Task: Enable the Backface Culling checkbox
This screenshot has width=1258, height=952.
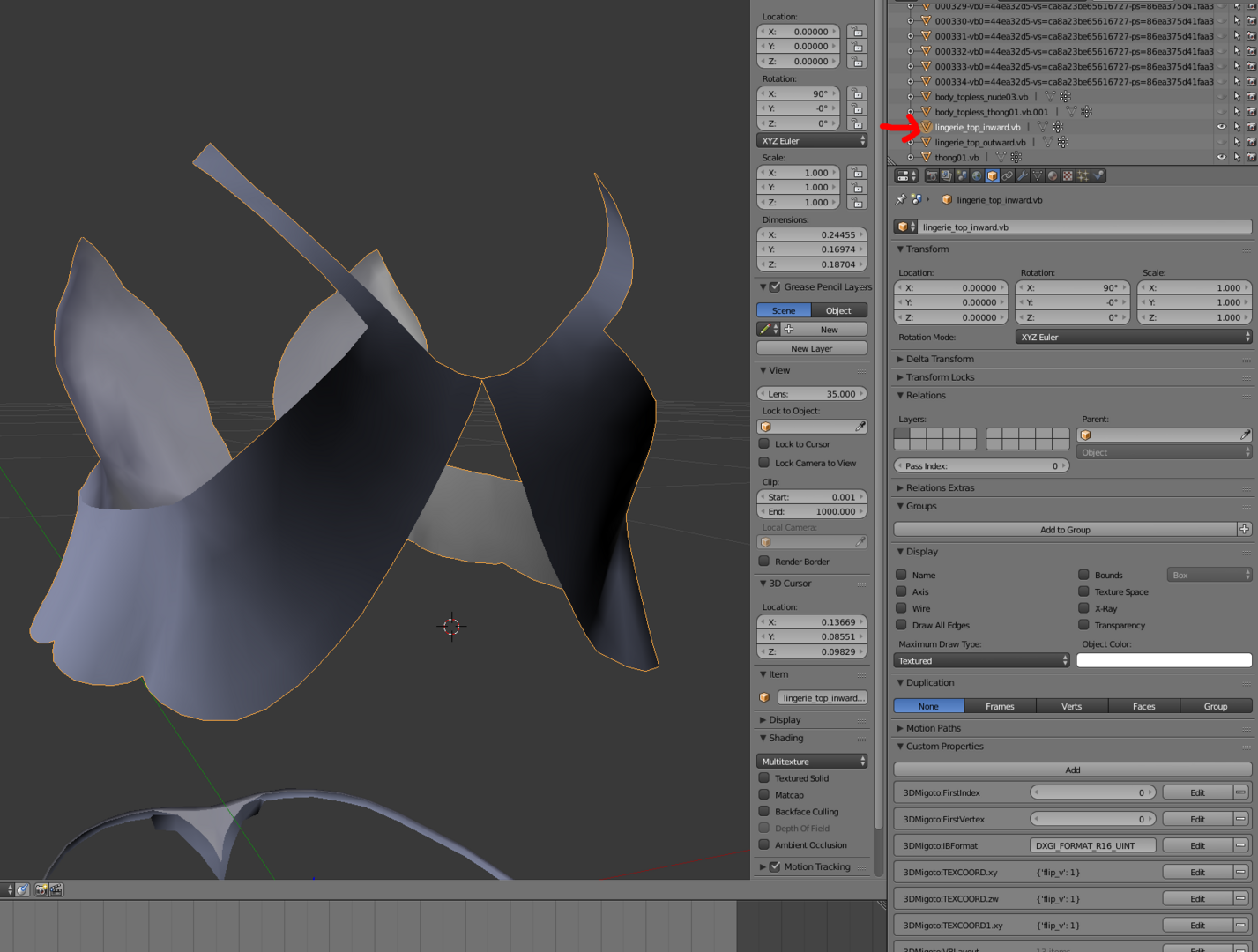Action: click(x=764, y=811)
